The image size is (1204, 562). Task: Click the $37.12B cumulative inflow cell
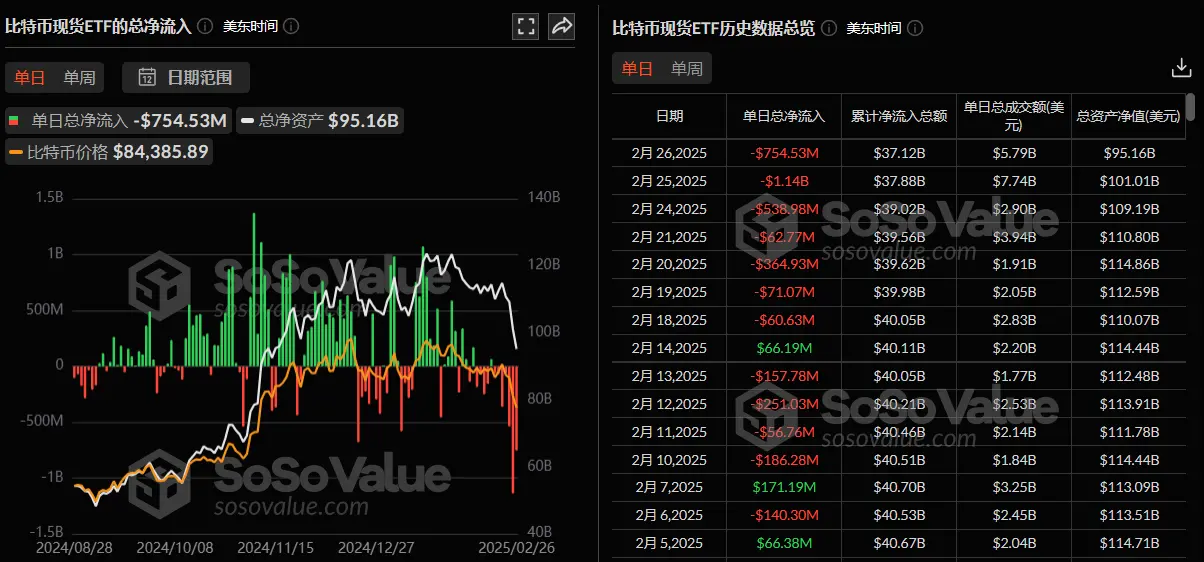[899, 153]
